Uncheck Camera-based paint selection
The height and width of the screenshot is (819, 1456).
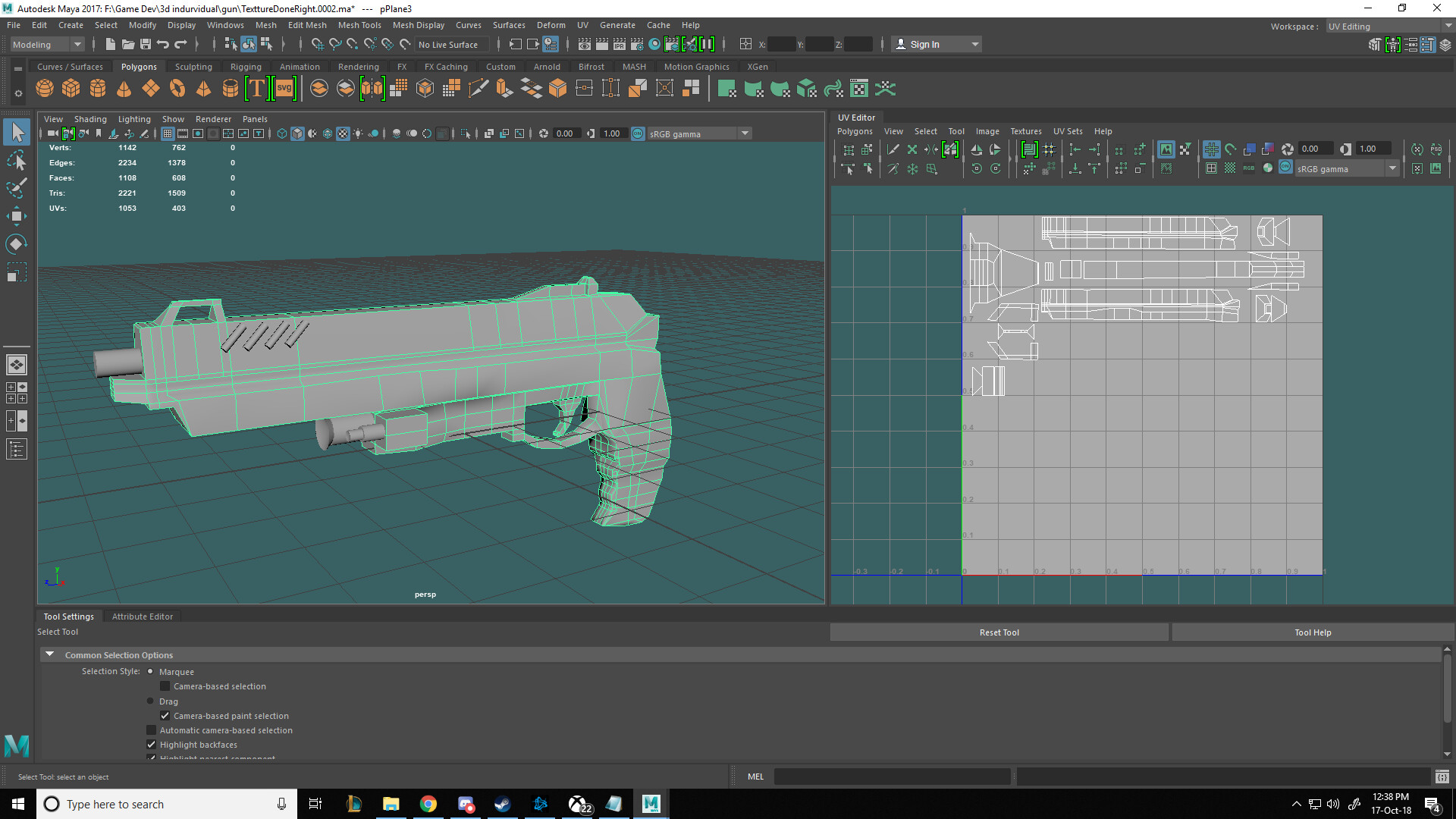pyautogui.click(x=165, y=715)
